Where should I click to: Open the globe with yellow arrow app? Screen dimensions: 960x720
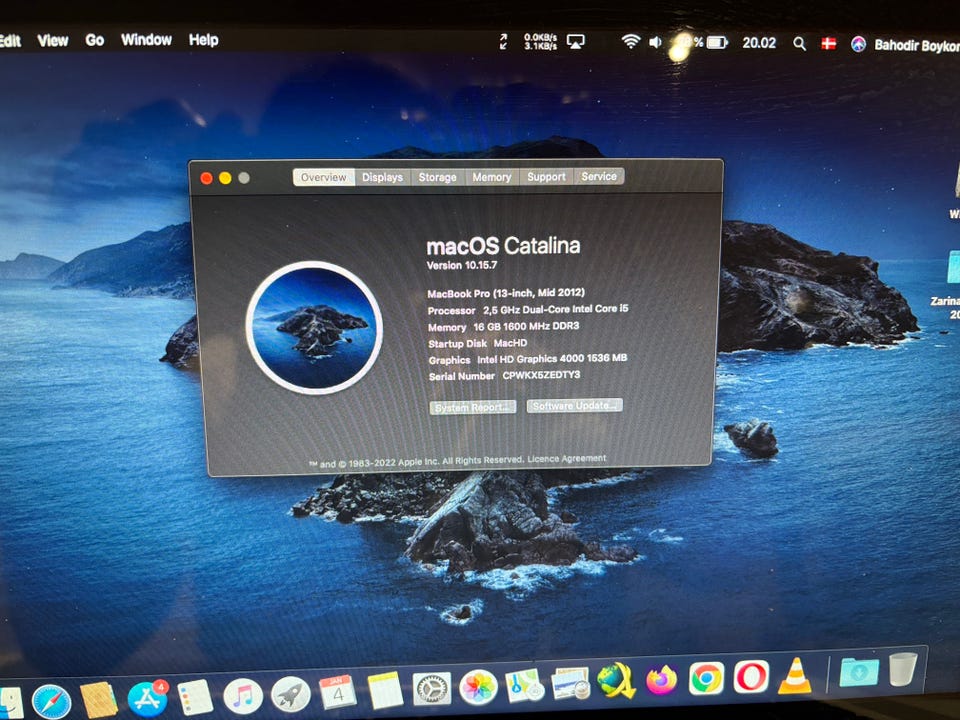click(x=616, y=681)
